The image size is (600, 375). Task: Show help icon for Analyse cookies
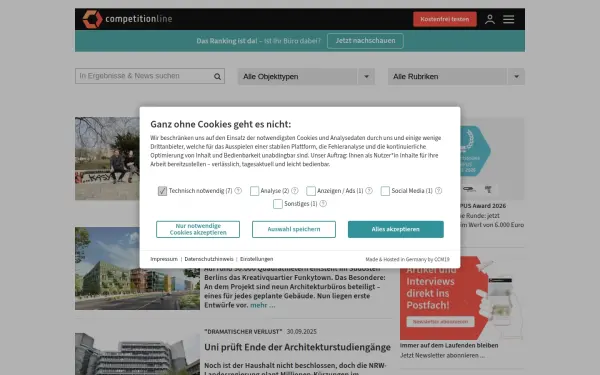point(295,191)
